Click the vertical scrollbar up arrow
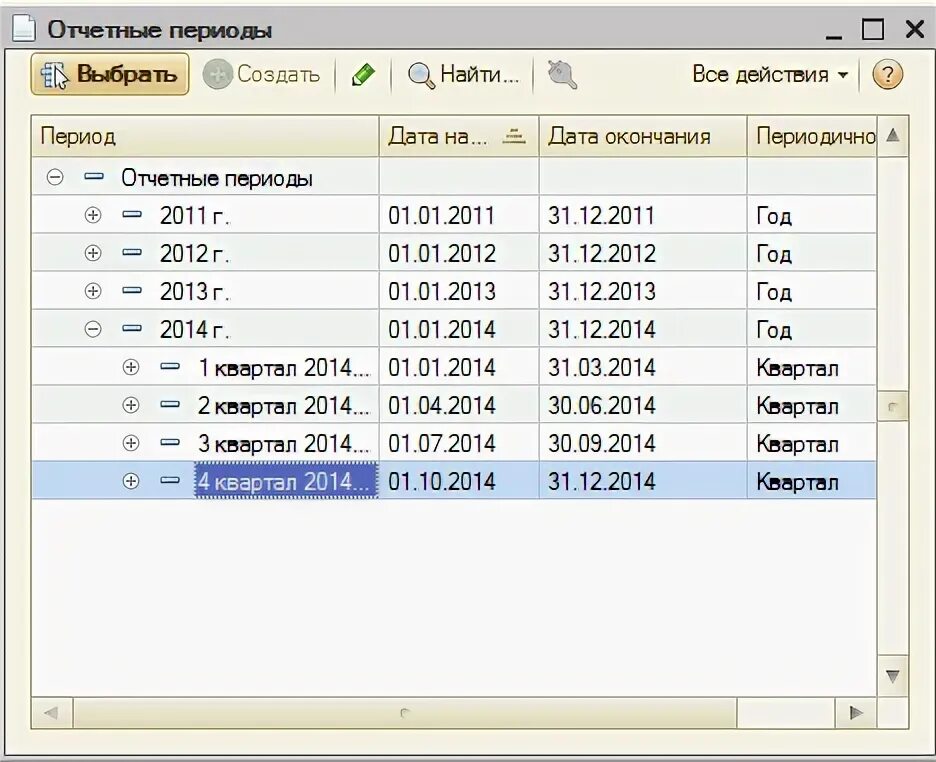This screenshot has height=762, width=936. (x=892, y=136)
